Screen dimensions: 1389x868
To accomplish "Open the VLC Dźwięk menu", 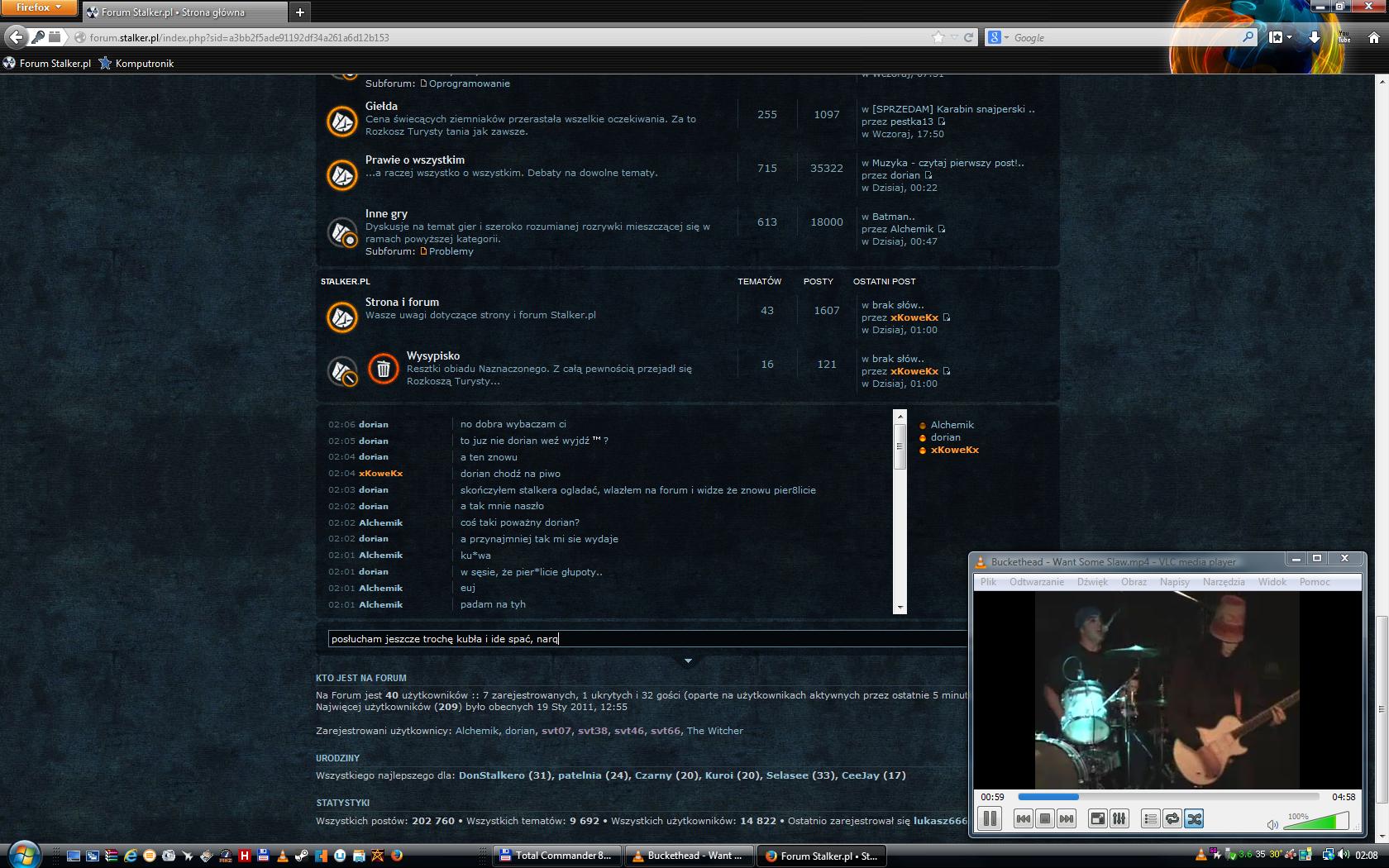I will 1092,582.
